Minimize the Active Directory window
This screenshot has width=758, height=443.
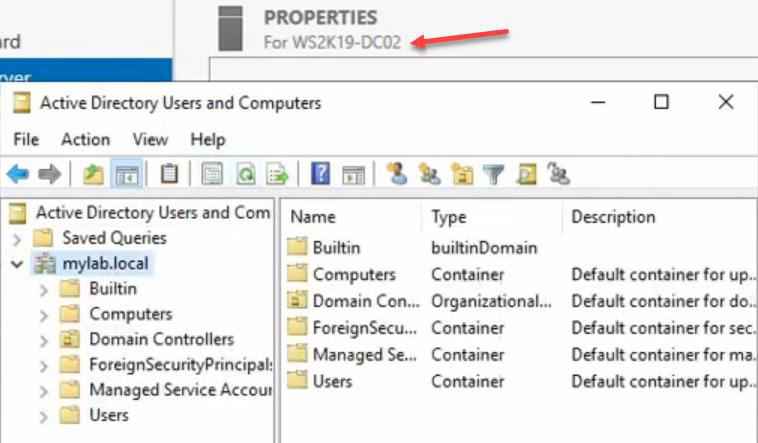[598, 102]
